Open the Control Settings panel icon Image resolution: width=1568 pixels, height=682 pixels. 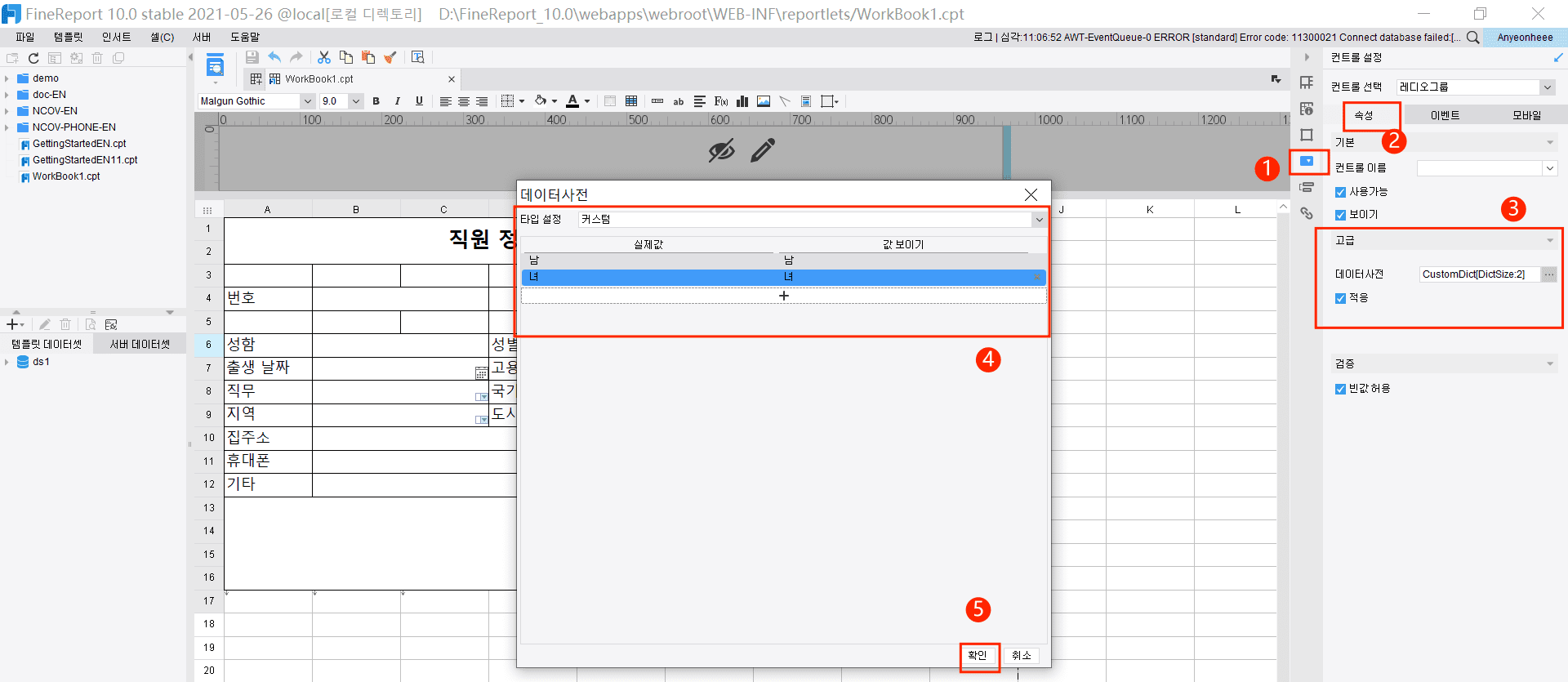(x=1307, y=161)
